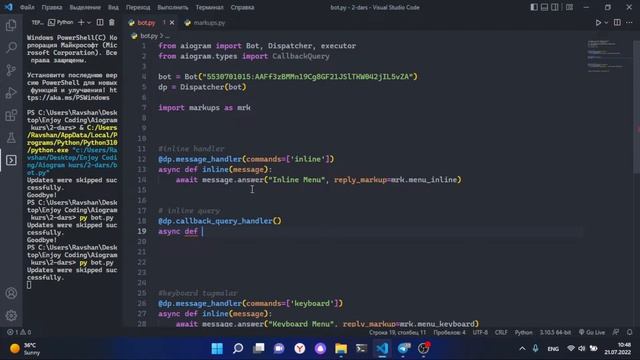Viewport: 640px width, 360px height.
Task: Run the Python file with play button
Action: 598,22
